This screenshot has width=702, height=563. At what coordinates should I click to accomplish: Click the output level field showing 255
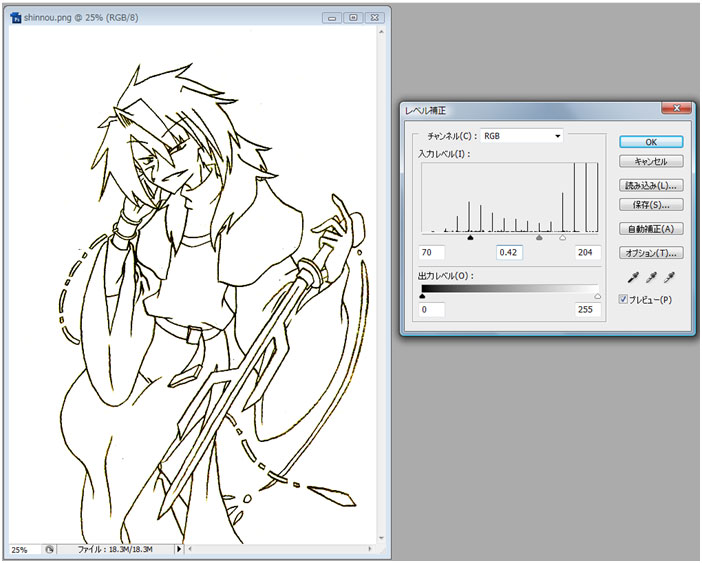[587, 310]
